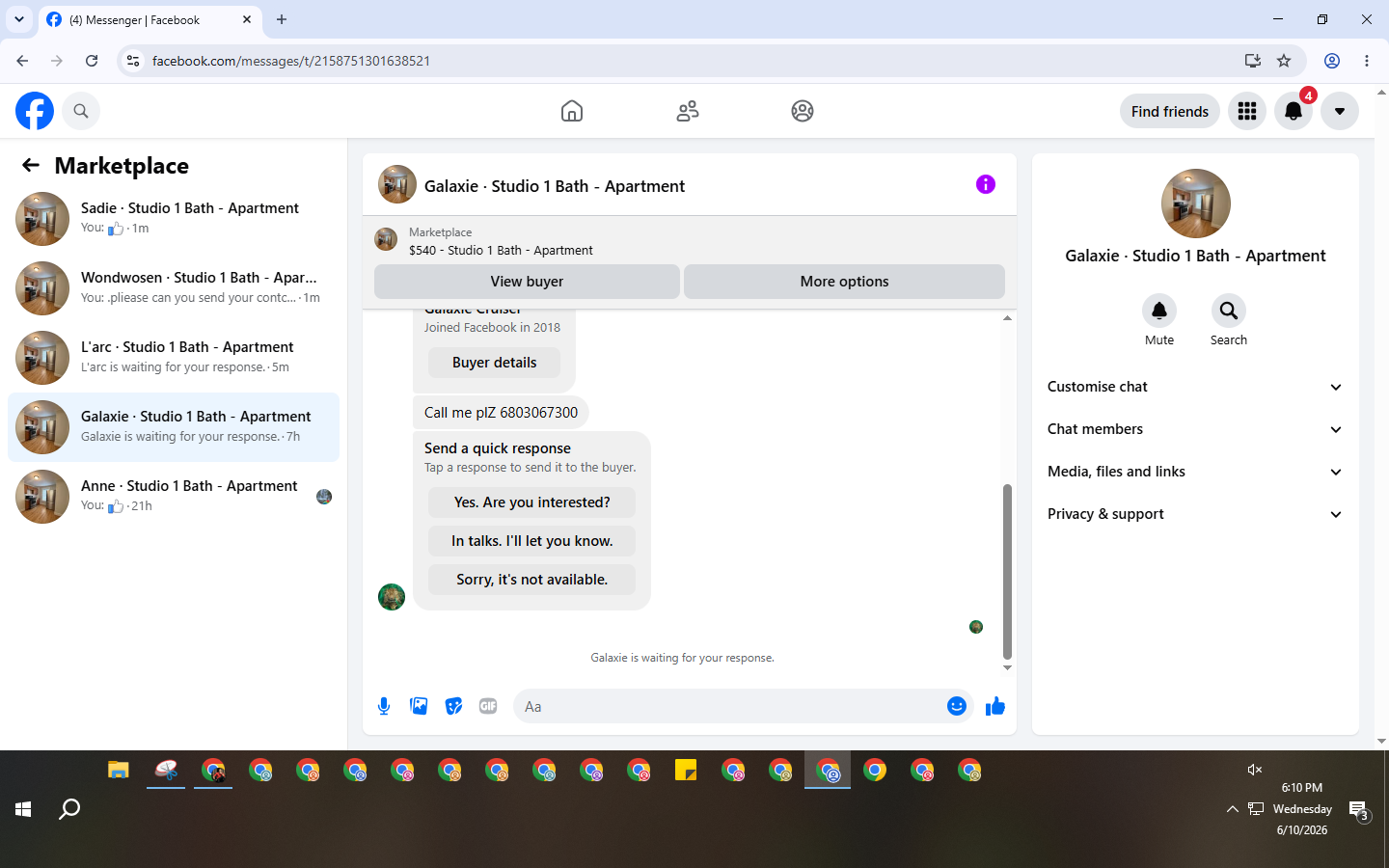Screen dimensions: 1389x868
Task: Go to the Home feed icon
Action: [572, 111]
